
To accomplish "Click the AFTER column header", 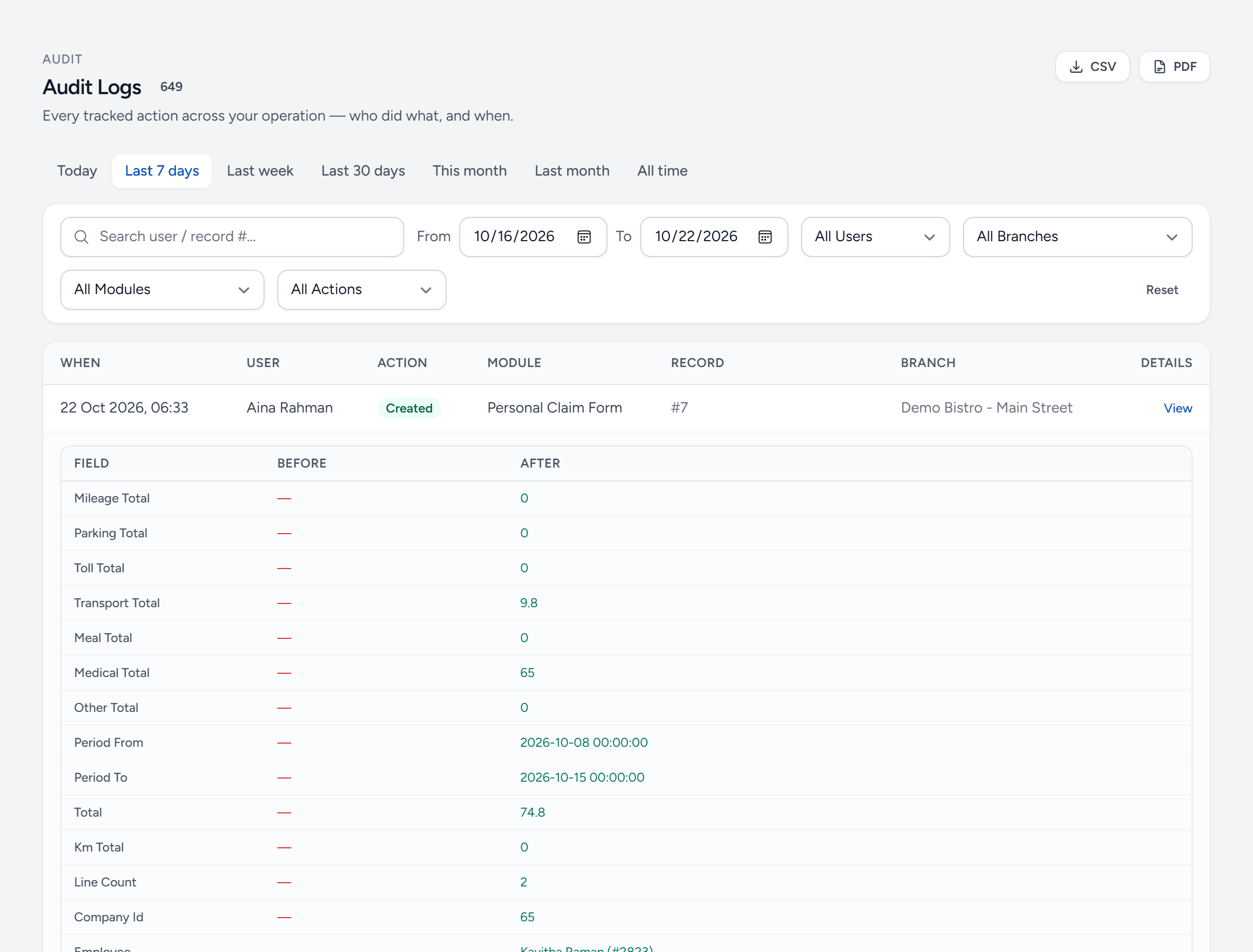I will click(540, 463).
